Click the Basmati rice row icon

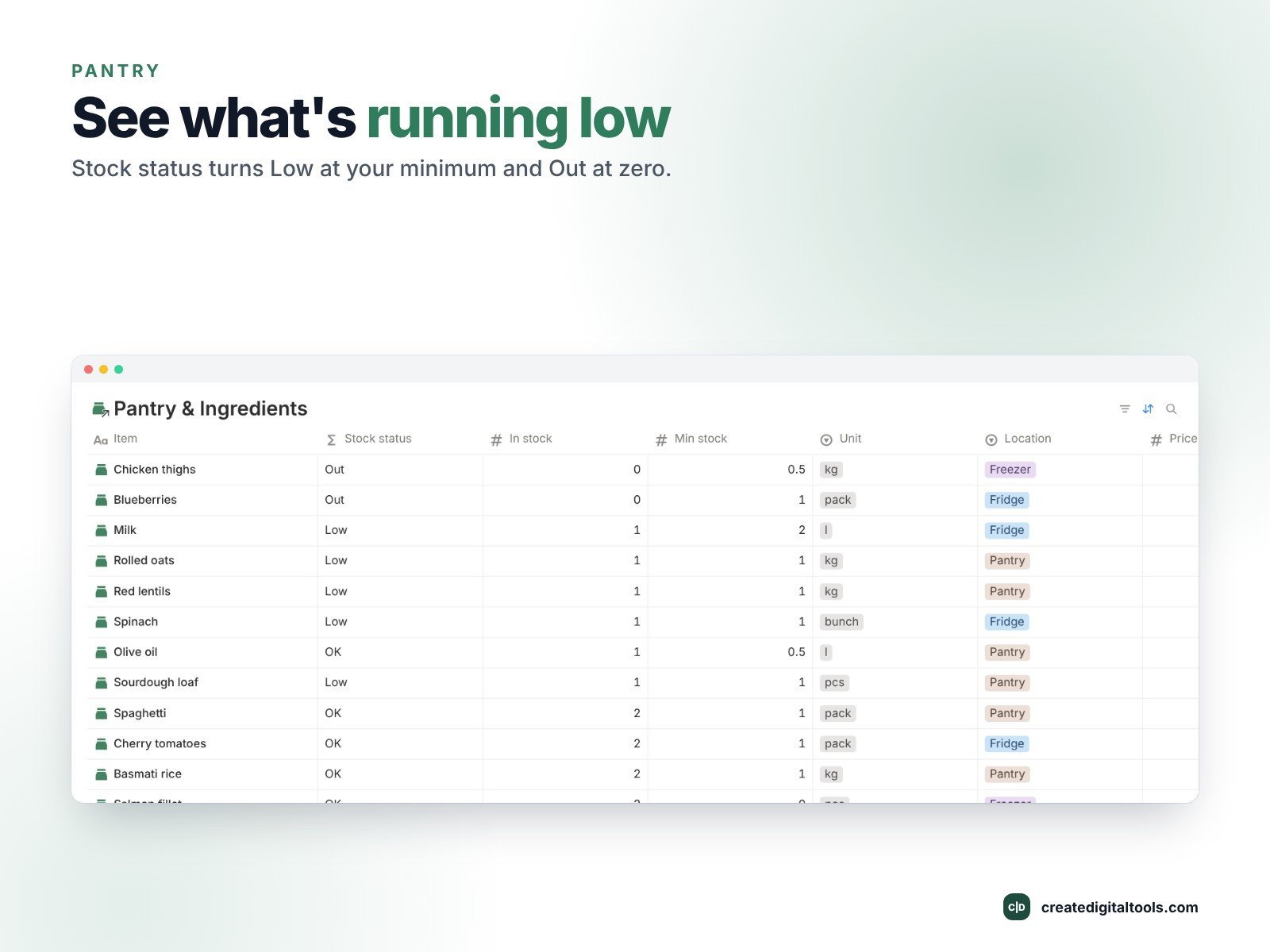click(102, 774)
